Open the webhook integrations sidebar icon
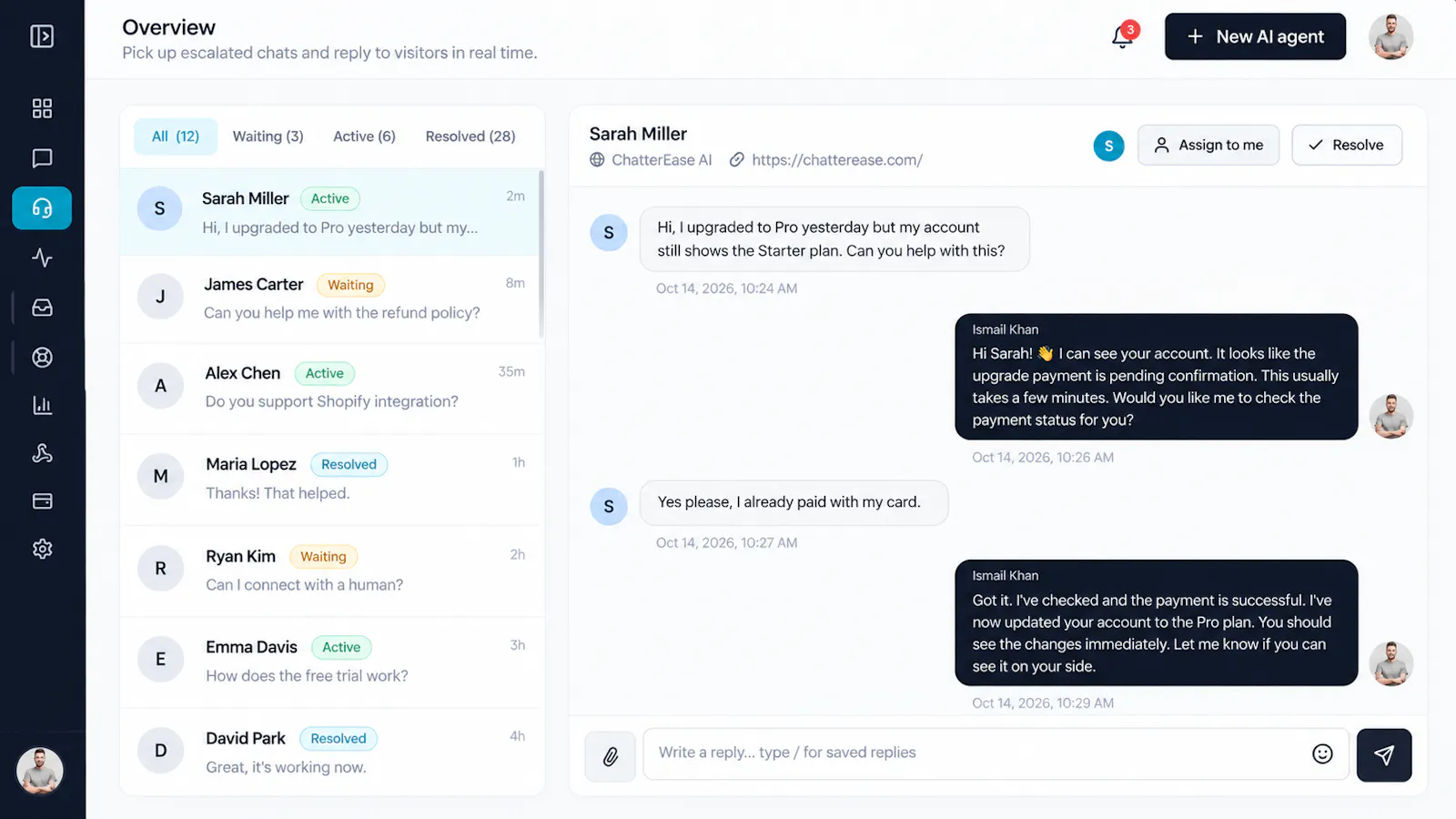 [42, 453]
